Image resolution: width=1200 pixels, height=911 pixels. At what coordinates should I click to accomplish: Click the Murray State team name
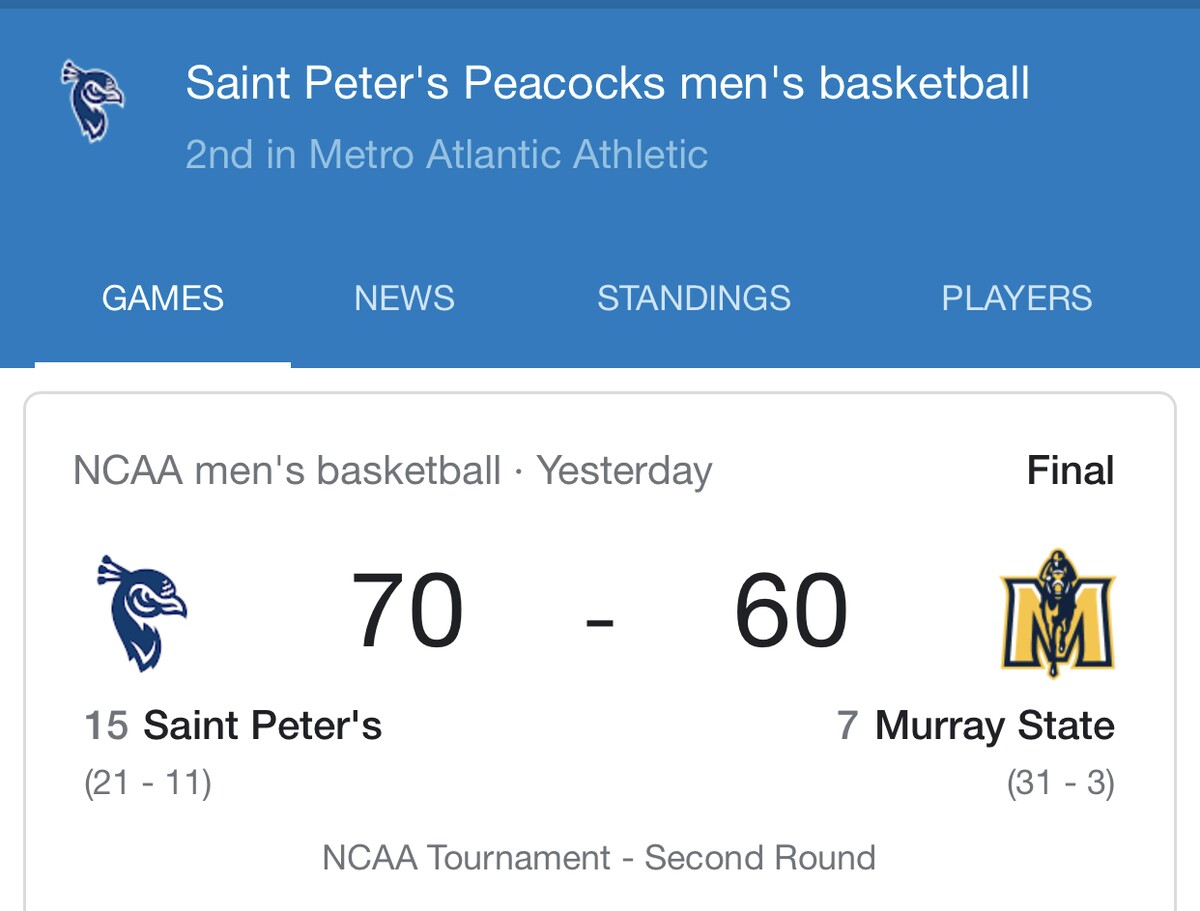click(994, 726)
